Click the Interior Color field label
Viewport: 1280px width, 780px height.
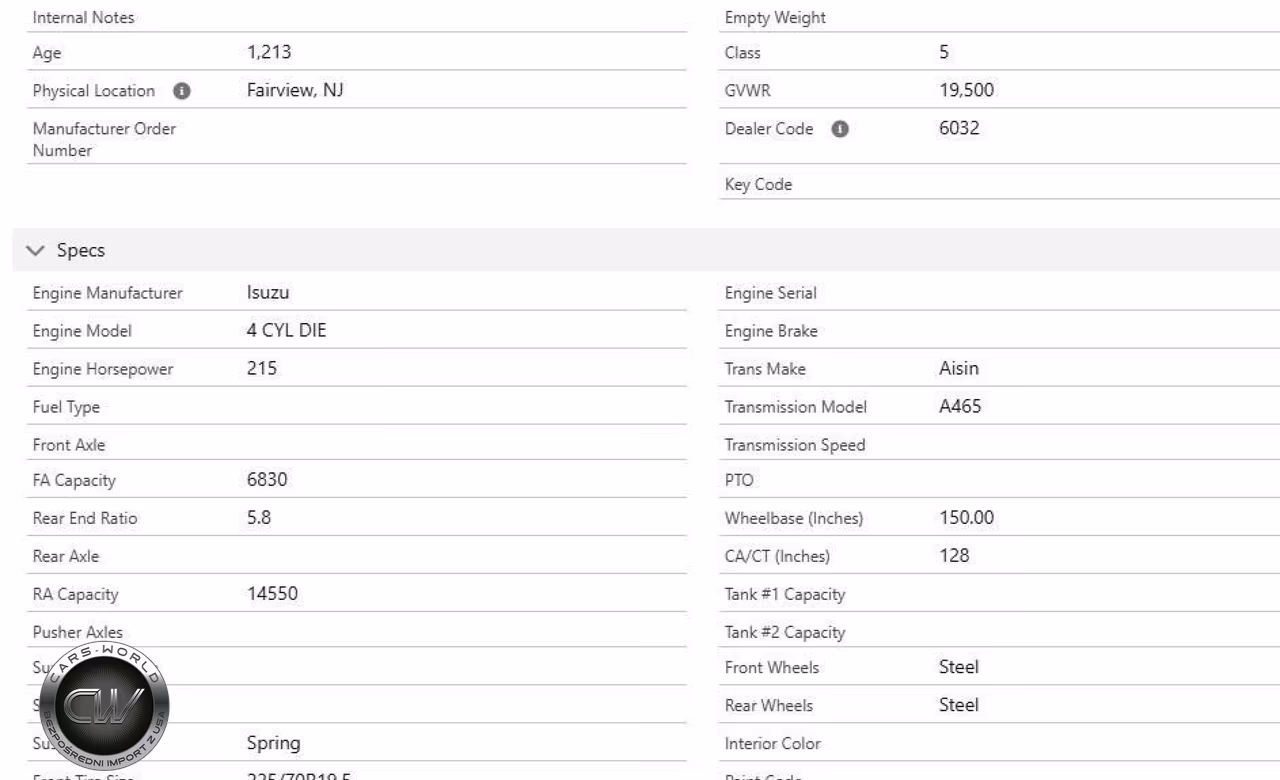(773, 744)
